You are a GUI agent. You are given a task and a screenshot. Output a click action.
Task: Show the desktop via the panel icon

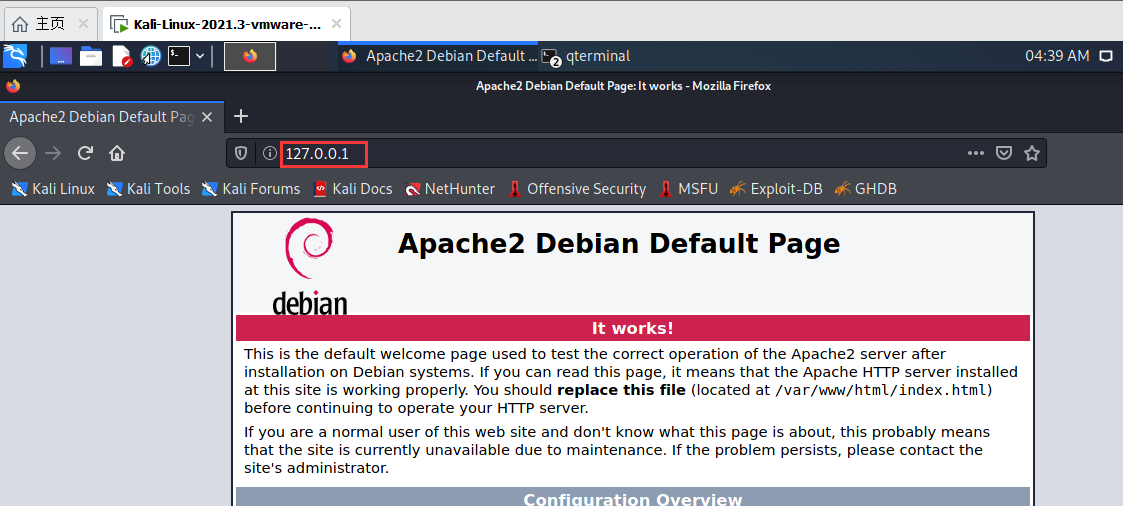point(60,56)
